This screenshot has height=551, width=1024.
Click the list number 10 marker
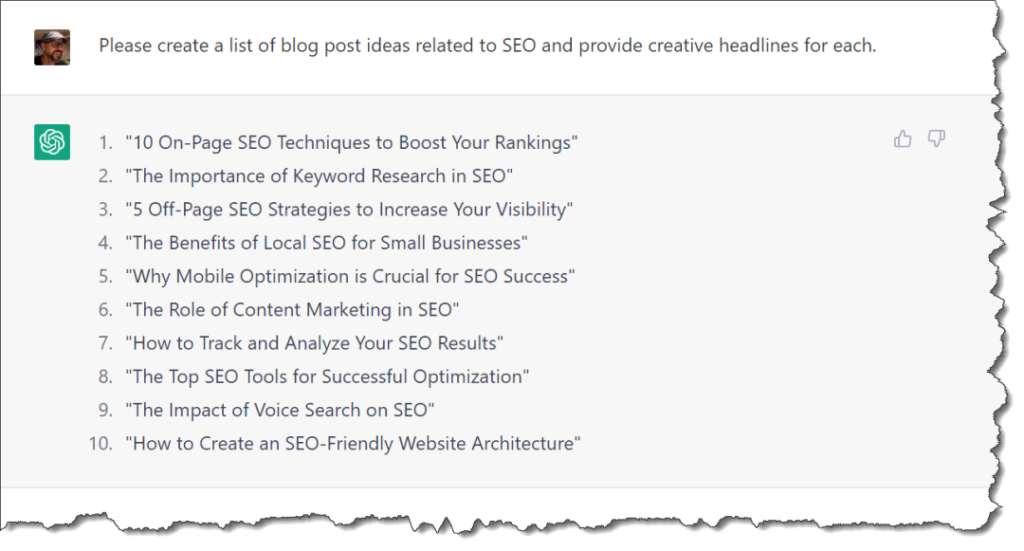point(100,443)
